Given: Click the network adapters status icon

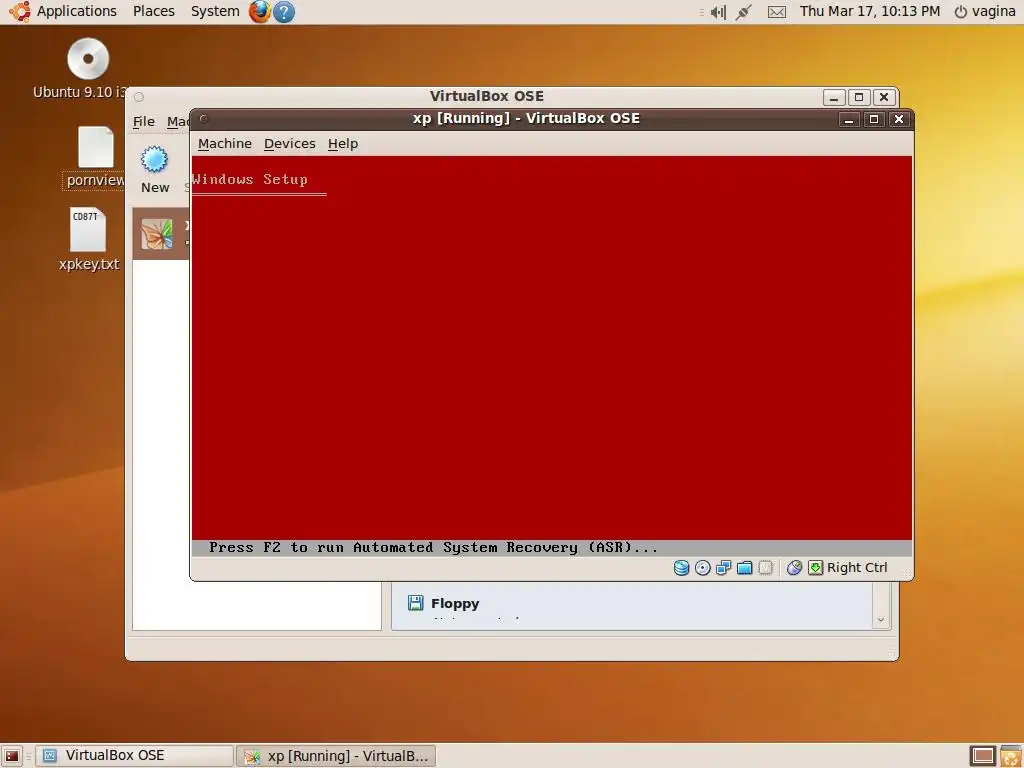Looking at the screenshot, I should (723, 568).
